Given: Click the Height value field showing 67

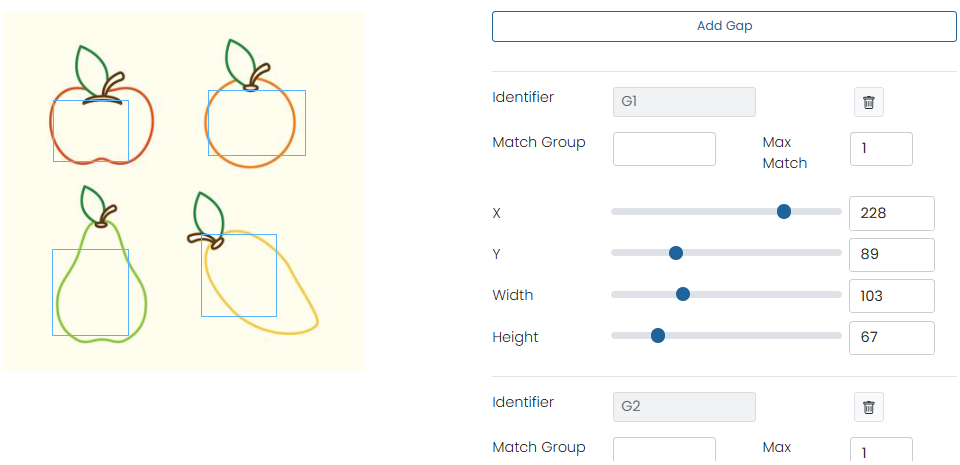Looking at the screenshot, I should click(891, 337).
